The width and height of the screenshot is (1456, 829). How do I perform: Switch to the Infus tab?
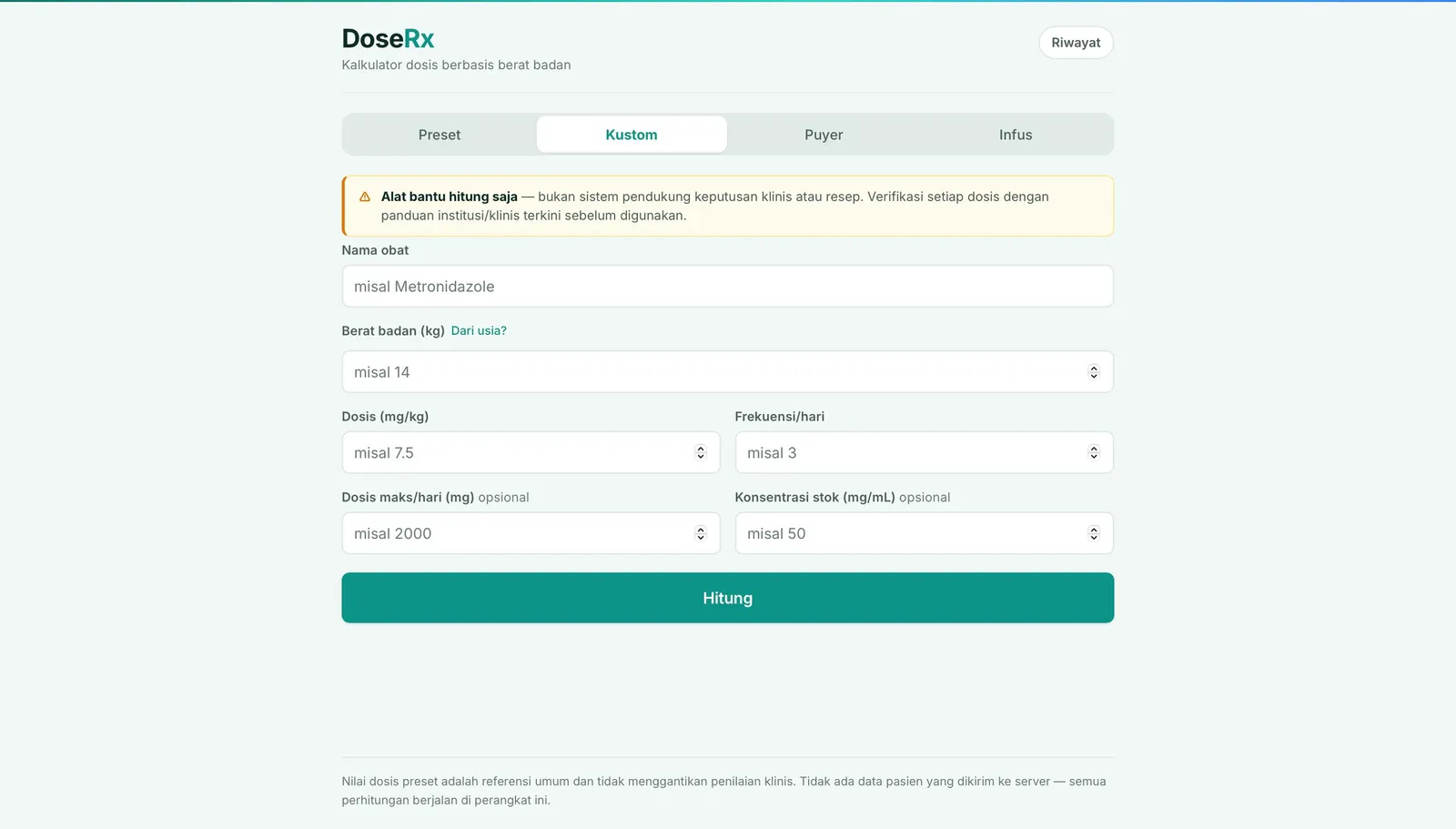point(1016,135)
